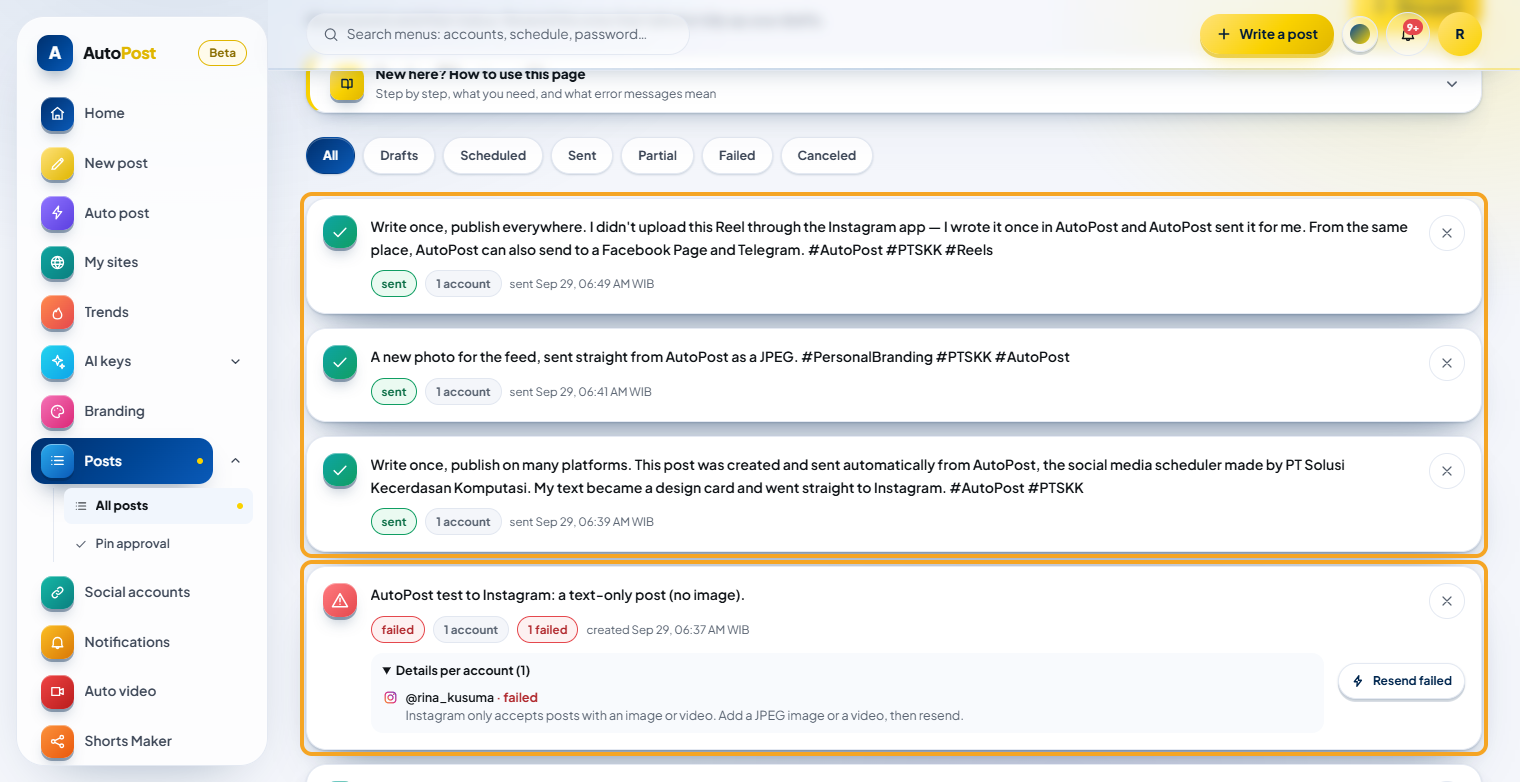This screenshot has width=1520, height=782.
Task: Click the '1 failed' badge
Action: coord(547,630)
